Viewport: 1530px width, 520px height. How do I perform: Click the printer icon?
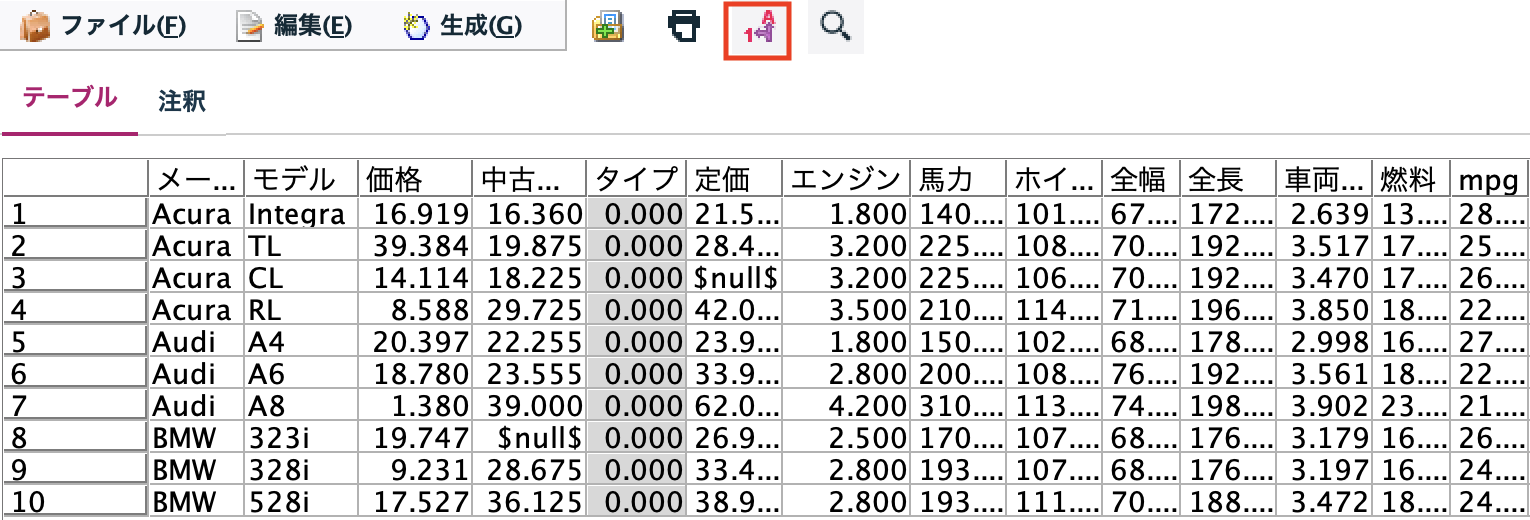[684, 27]
